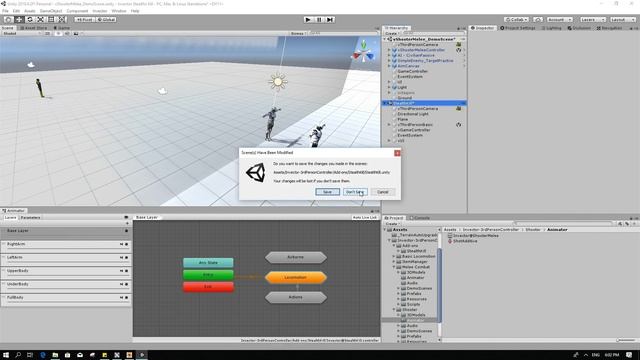
Task: Toggle scene audio button
Action: [x=67, y=33]
